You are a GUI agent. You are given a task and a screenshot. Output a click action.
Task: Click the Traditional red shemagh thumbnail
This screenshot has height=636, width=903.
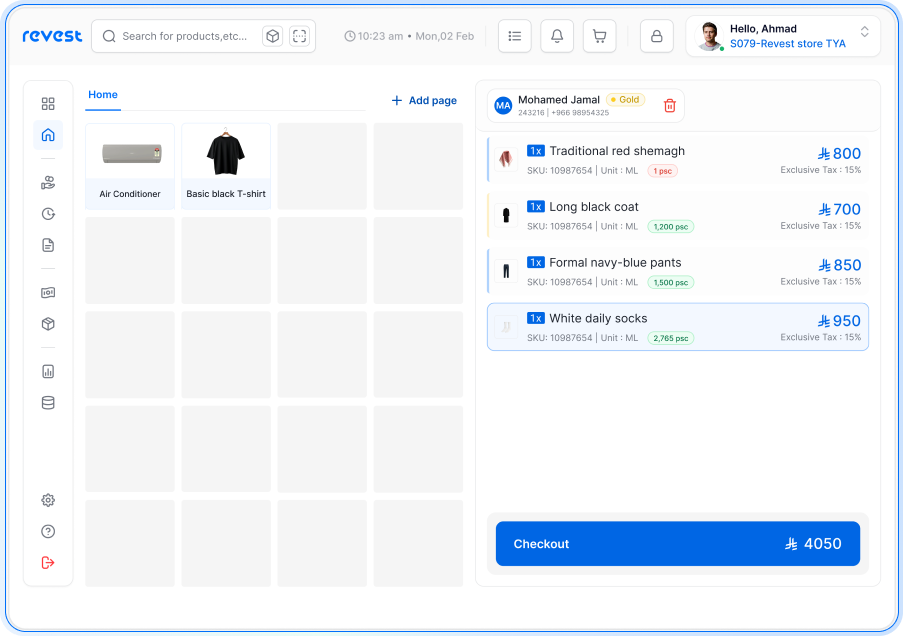[506, 158]
